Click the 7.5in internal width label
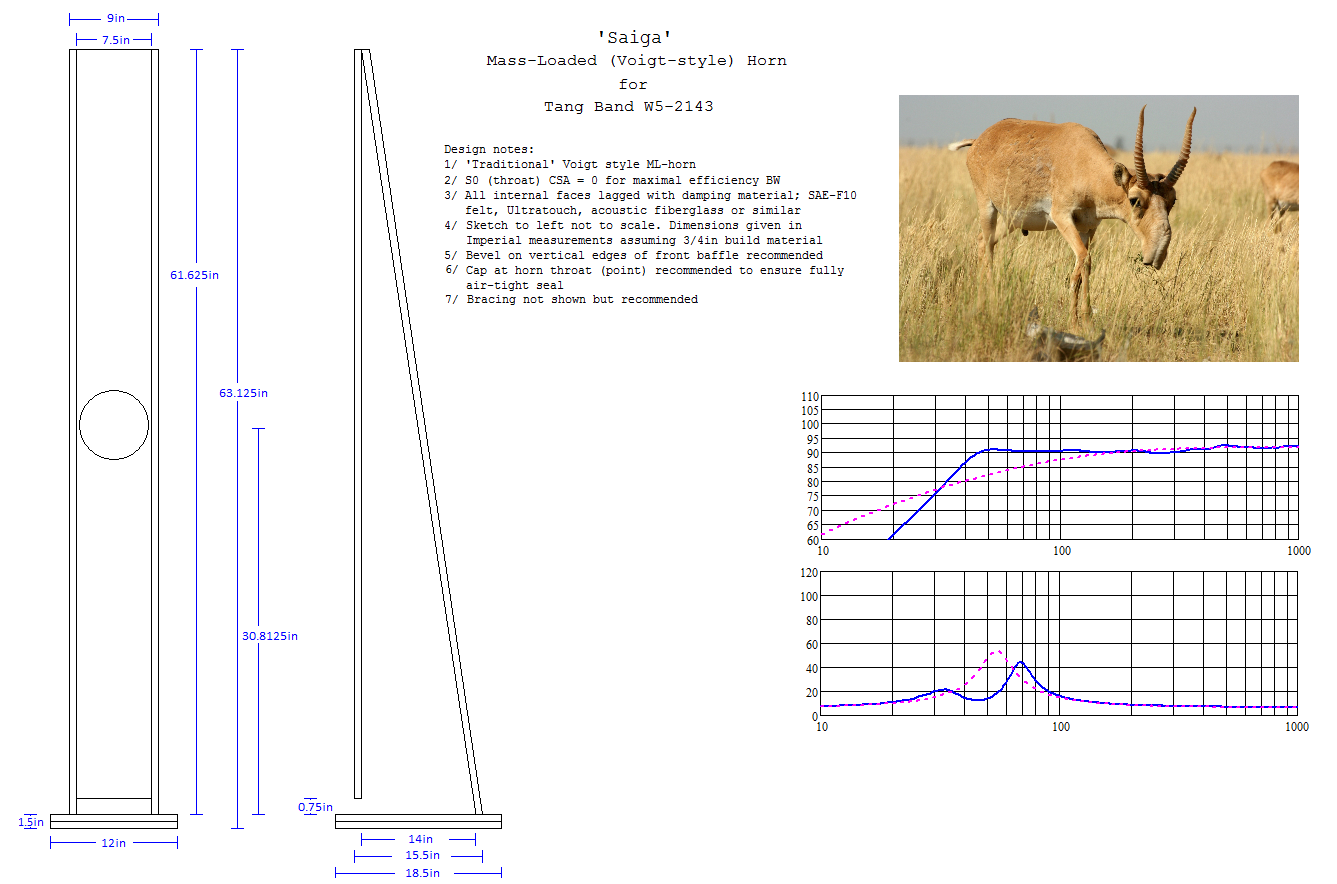The width and height of the screenshot is (1337, 884). pos(114,40)
